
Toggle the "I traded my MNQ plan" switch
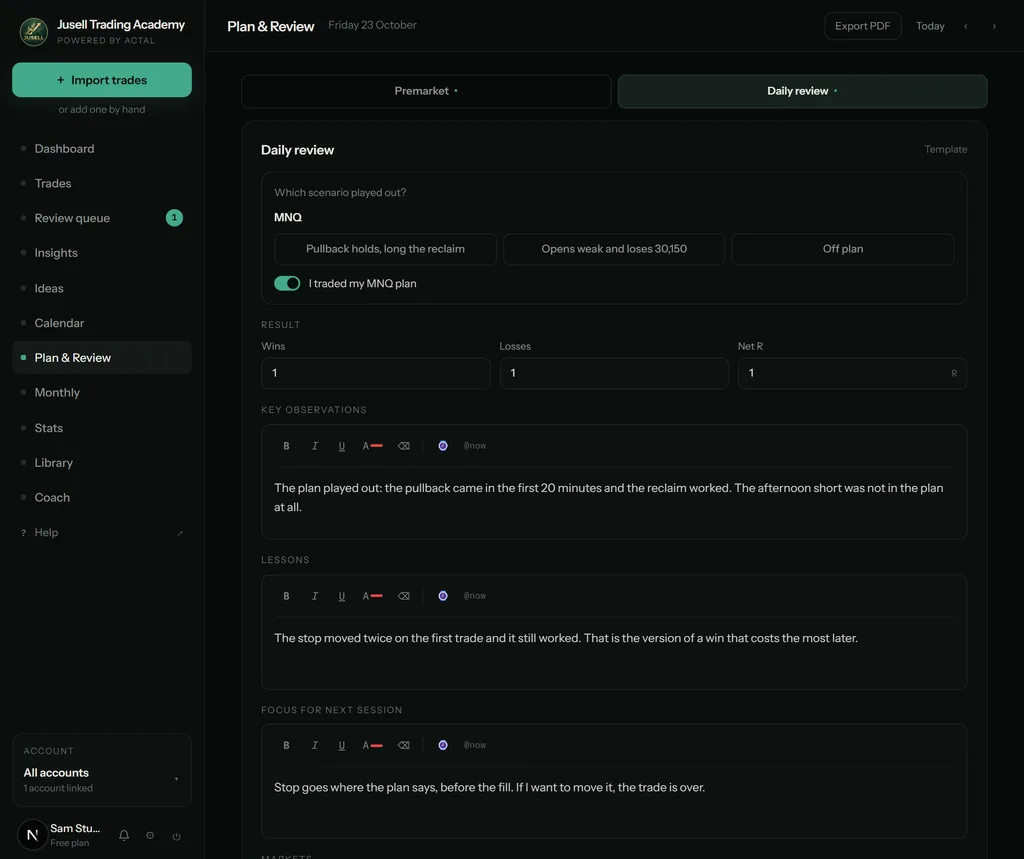point(287,283)
